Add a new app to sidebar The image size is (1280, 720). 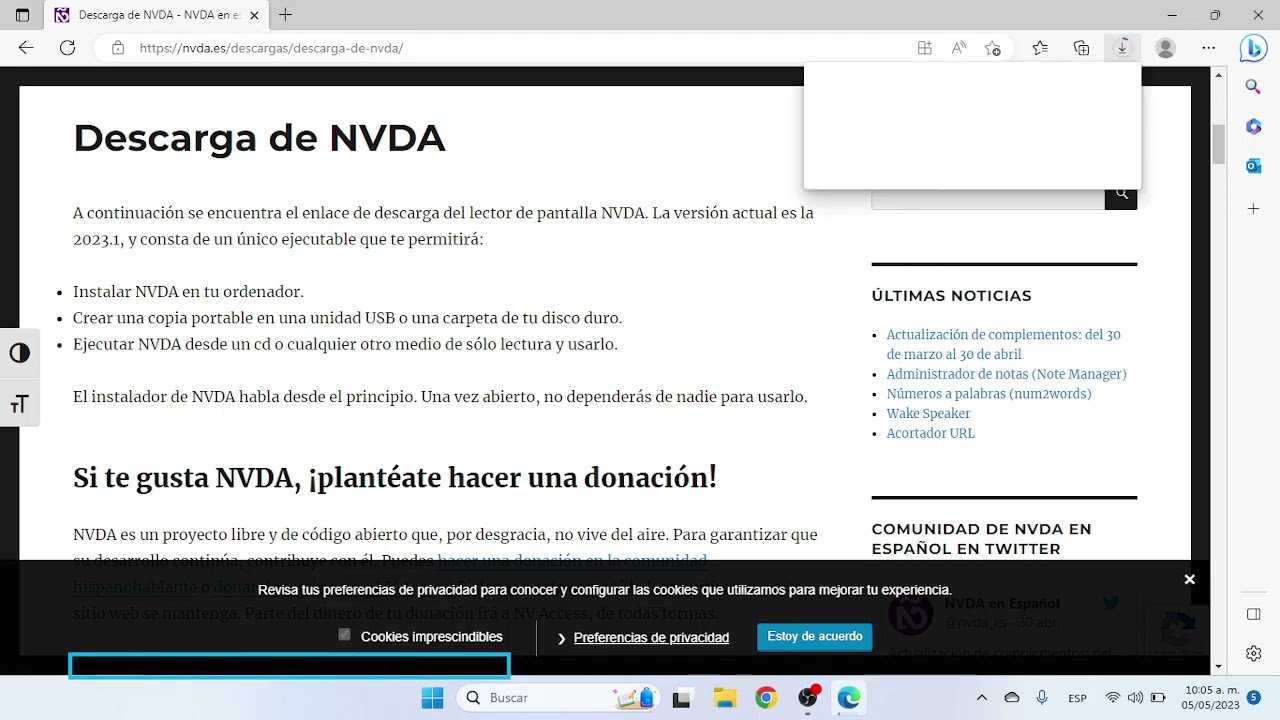pos(1253,208)
